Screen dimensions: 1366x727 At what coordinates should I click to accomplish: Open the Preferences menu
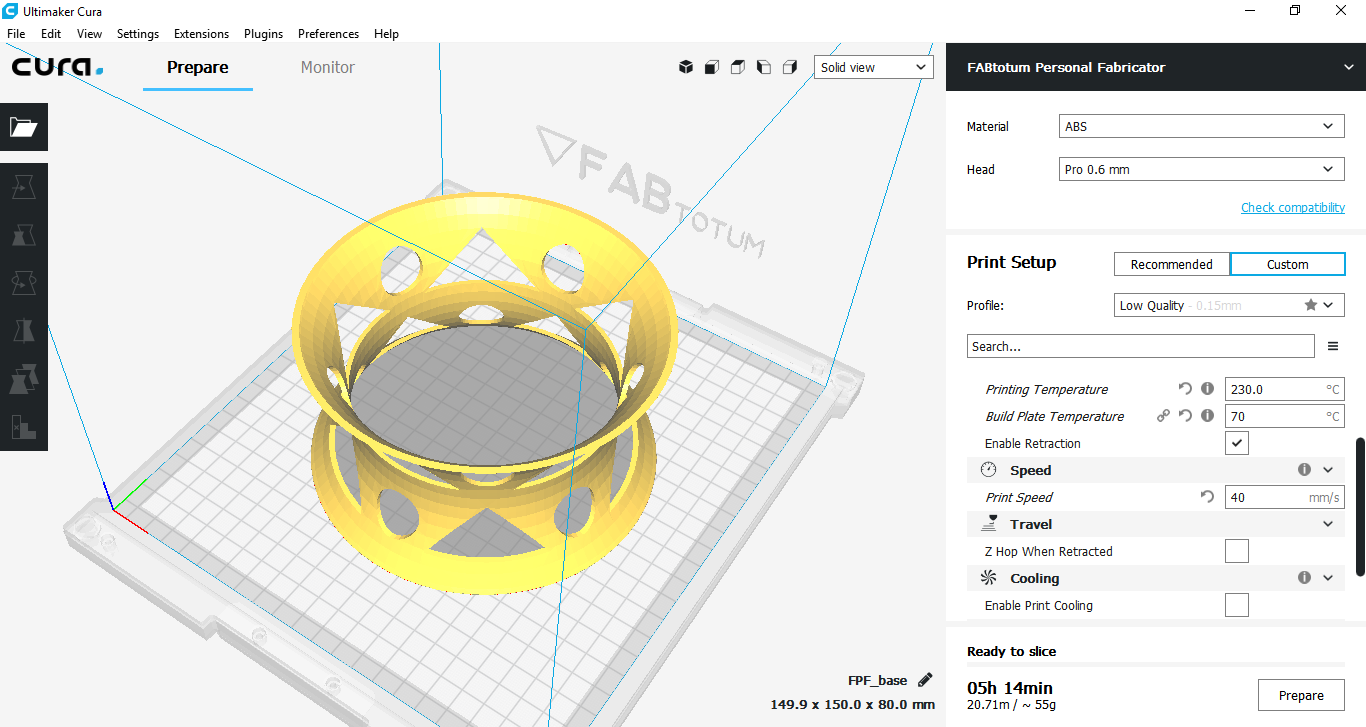tap(328, 33)
